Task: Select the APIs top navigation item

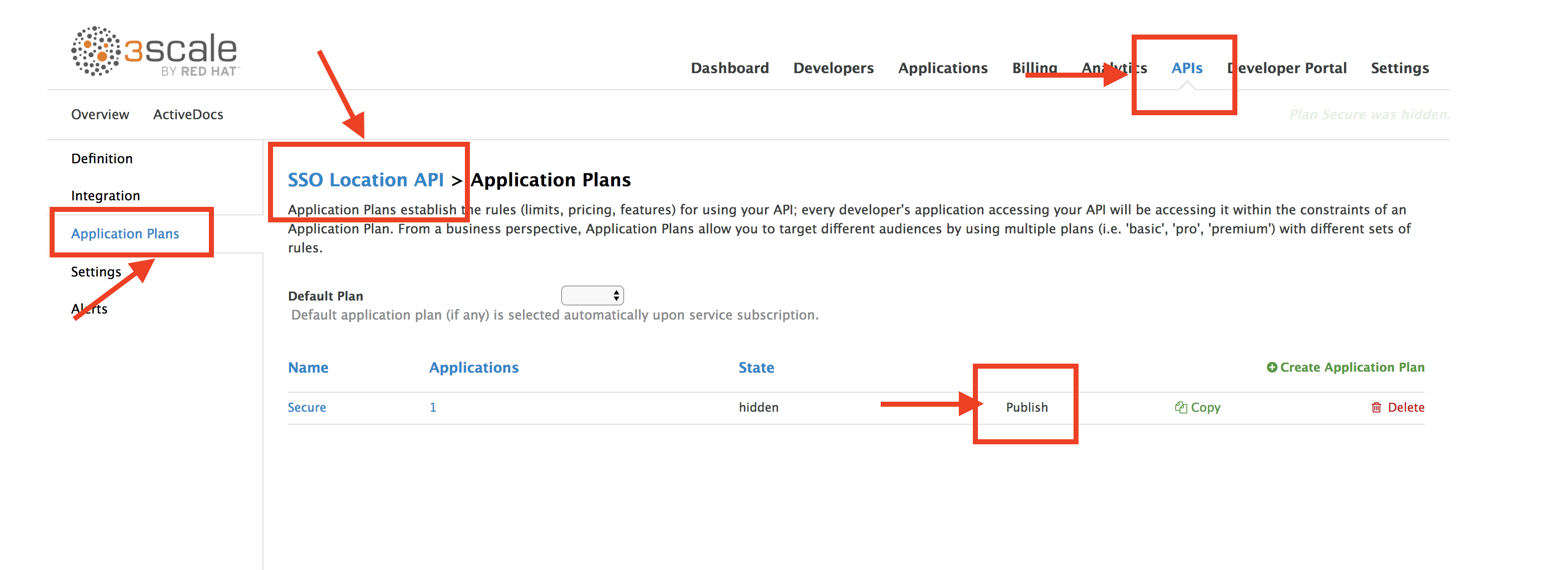Action: [1187, 68]
